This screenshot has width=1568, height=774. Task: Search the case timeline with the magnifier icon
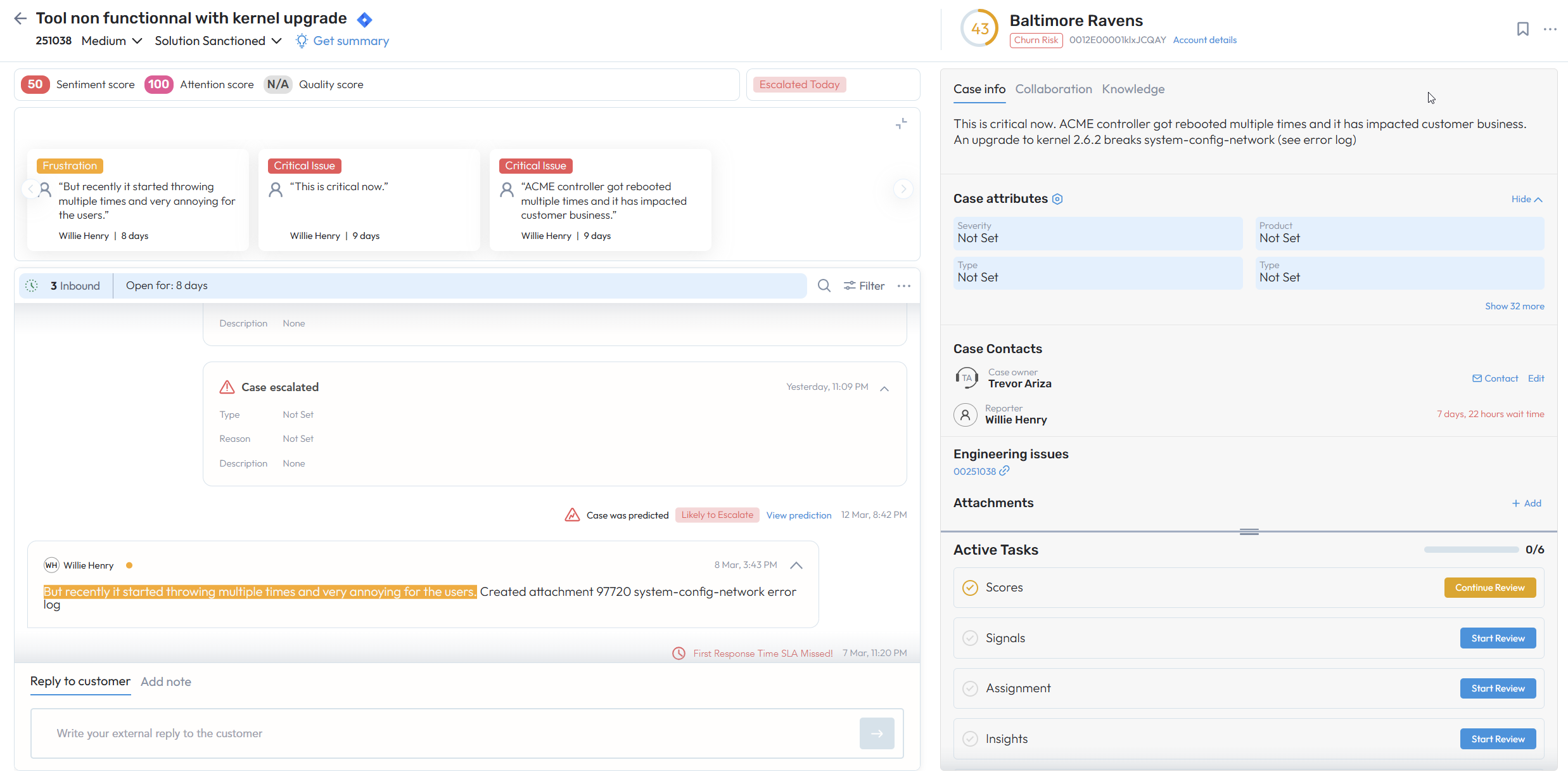(824, 286)
